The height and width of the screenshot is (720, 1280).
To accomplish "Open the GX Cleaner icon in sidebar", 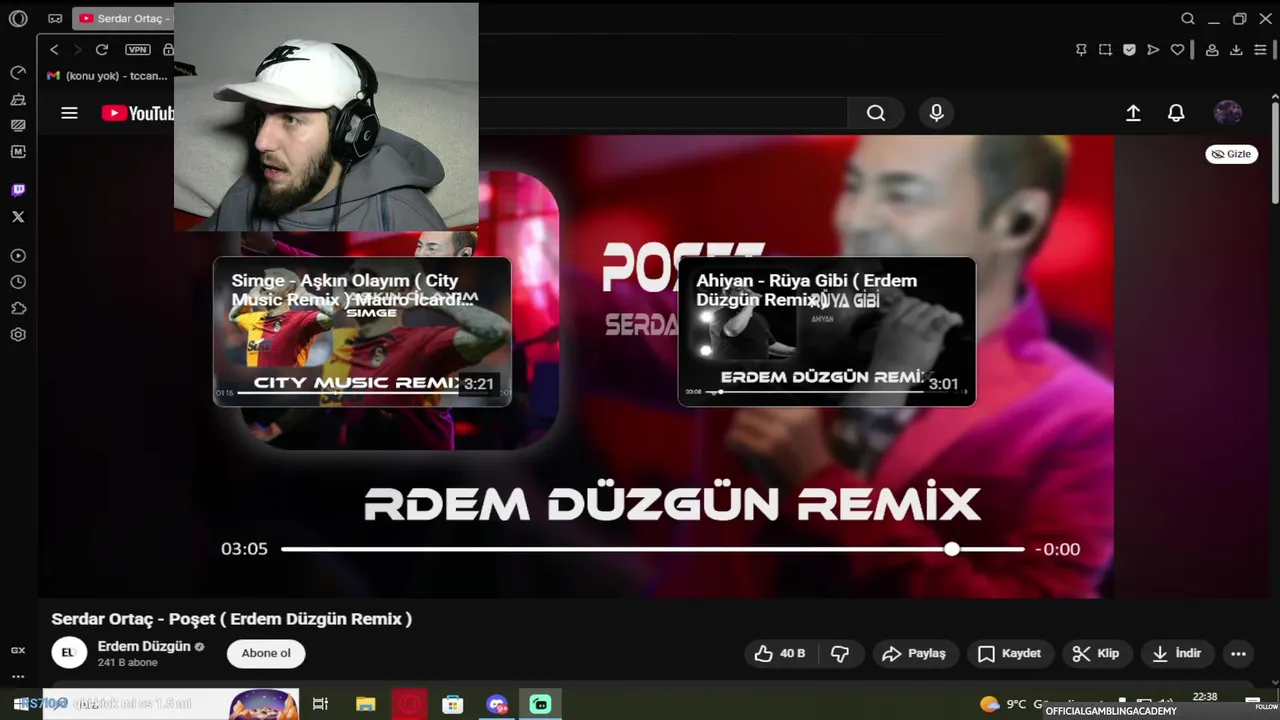I will point(18,99).
